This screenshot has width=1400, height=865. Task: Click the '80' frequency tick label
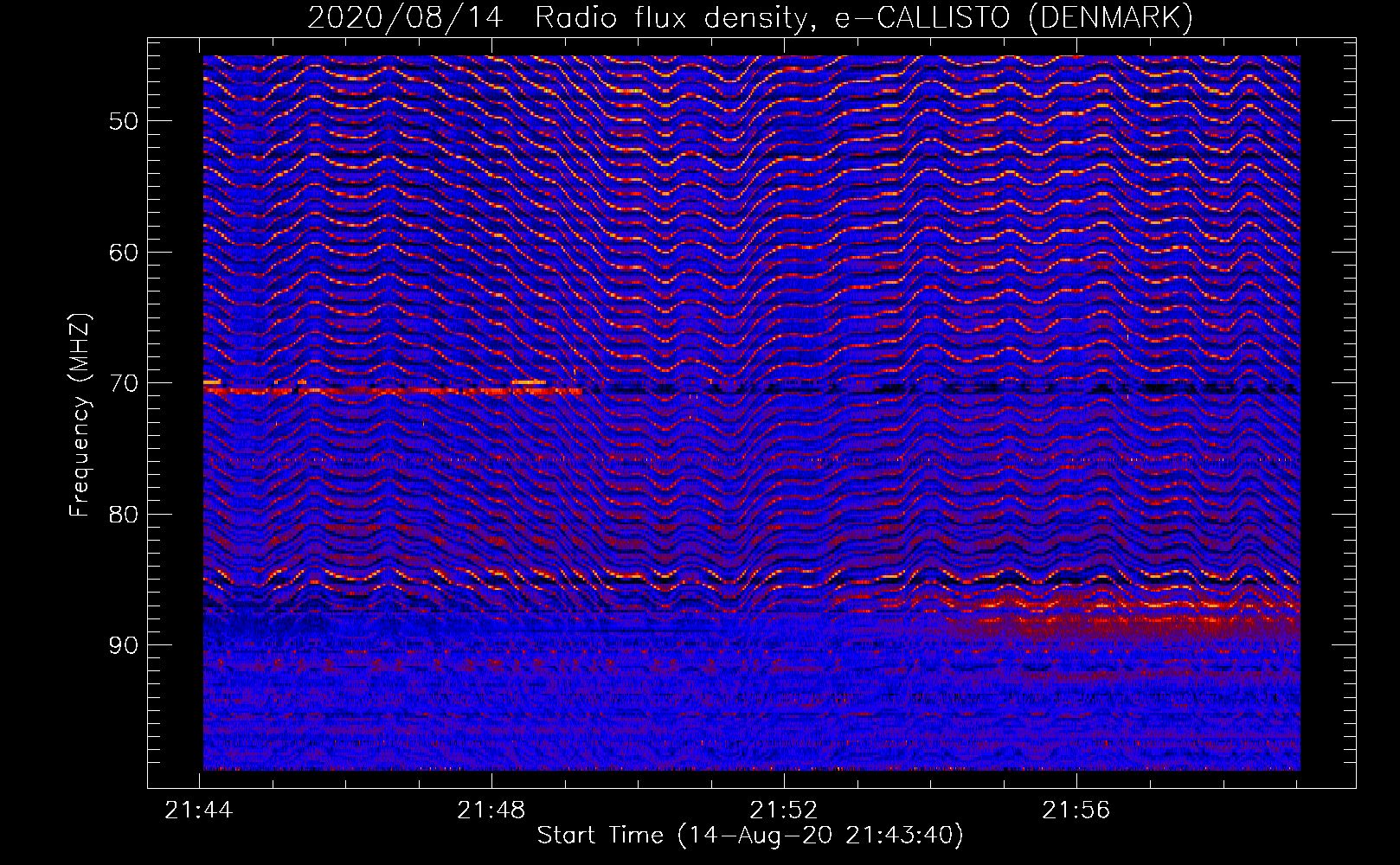124,515
